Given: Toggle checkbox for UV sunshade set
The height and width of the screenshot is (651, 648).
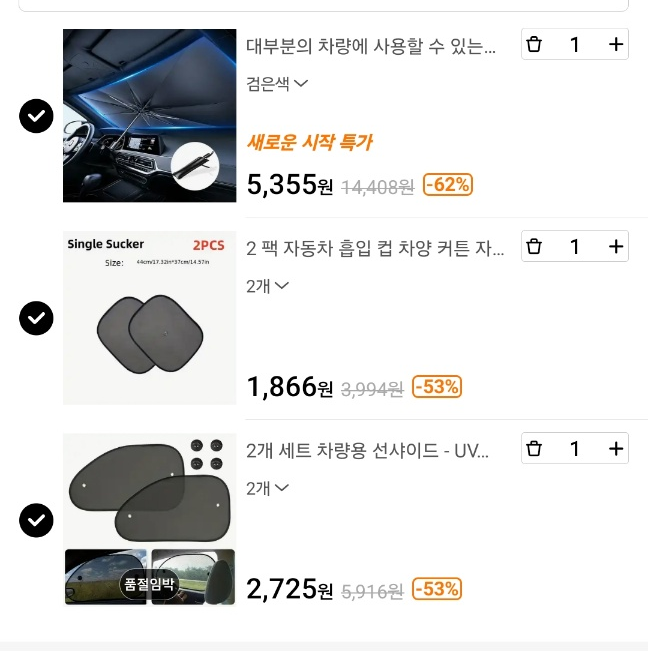Looking at the screenshot, I should (x=37, y=520).
